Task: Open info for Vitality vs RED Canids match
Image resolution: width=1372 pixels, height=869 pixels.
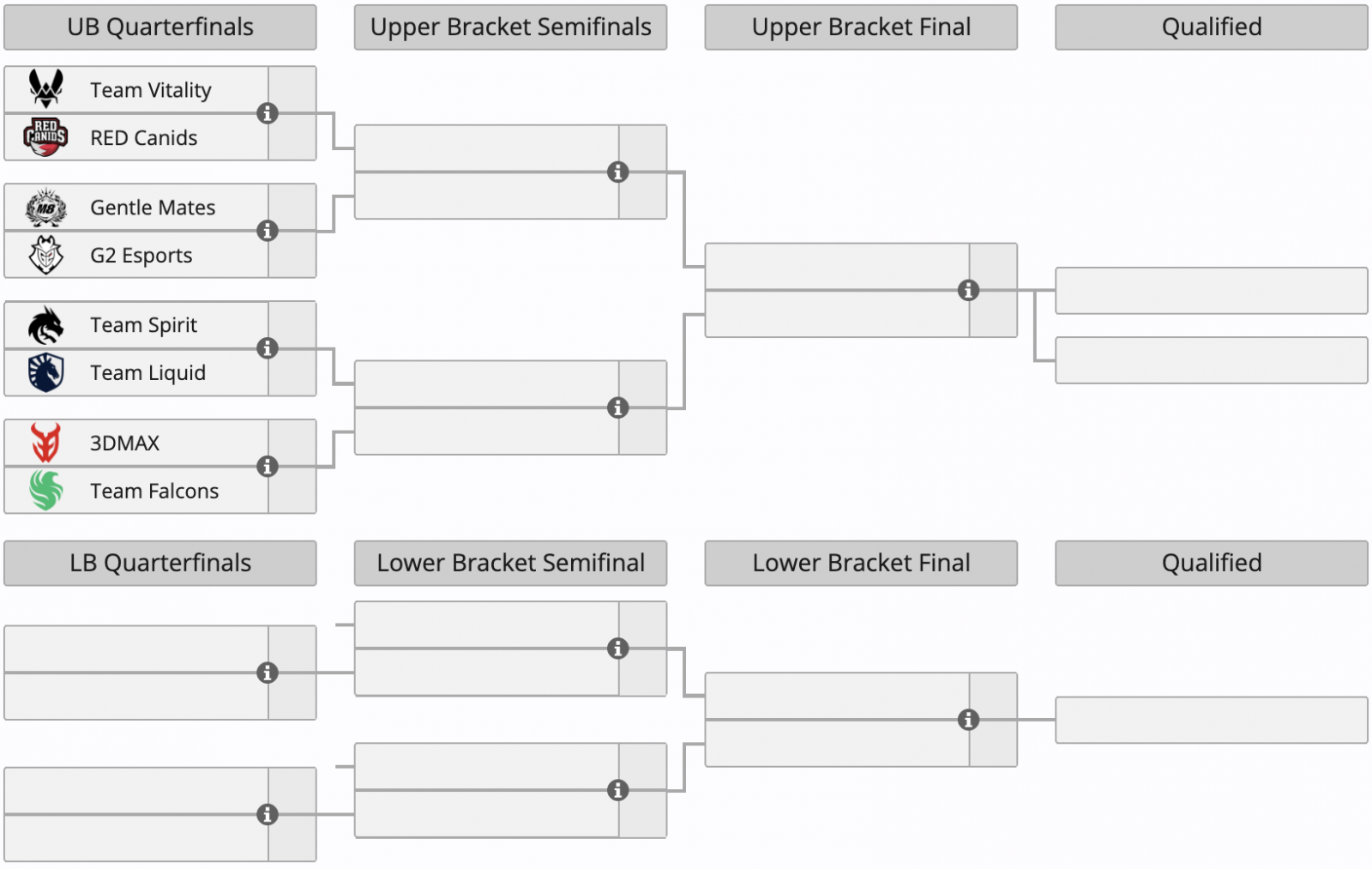Action: click(x=268, y=113)
